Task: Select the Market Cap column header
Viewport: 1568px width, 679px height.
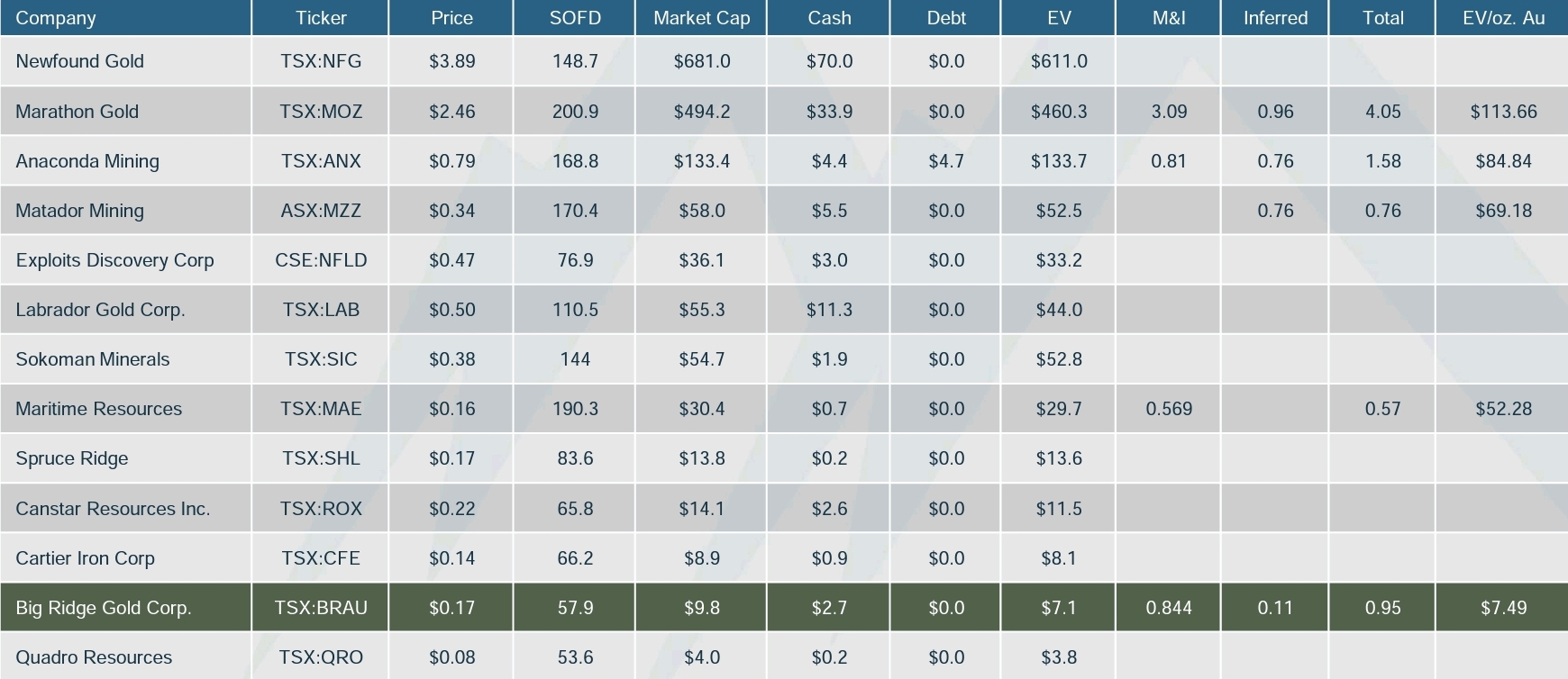Action: pos(701,18)
